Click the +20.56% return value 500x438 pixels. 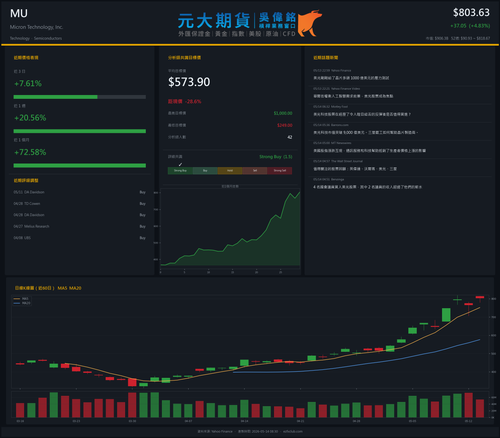click(x=30, y=118)
